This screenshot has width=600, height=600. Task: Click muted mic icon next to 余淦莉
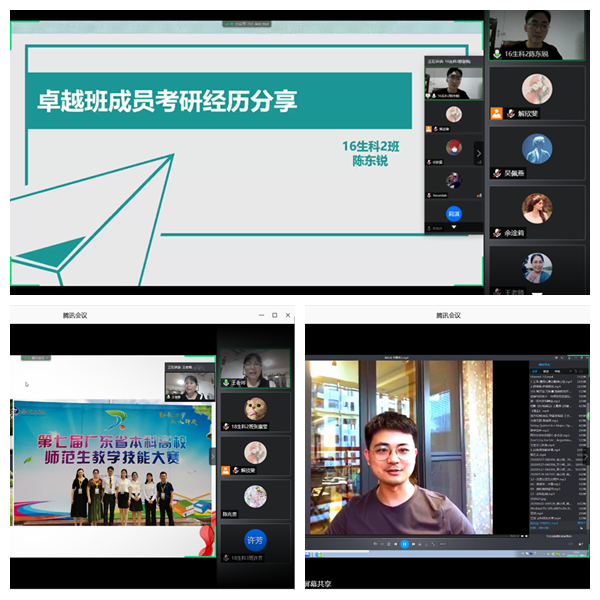[x=497, y=232]
